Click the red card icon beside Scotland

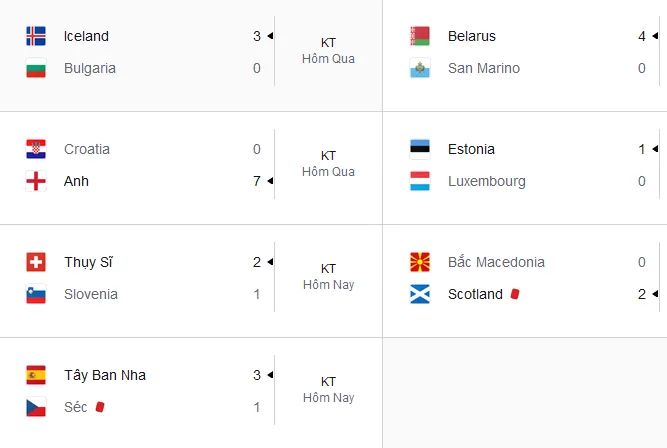coord(515,294)
